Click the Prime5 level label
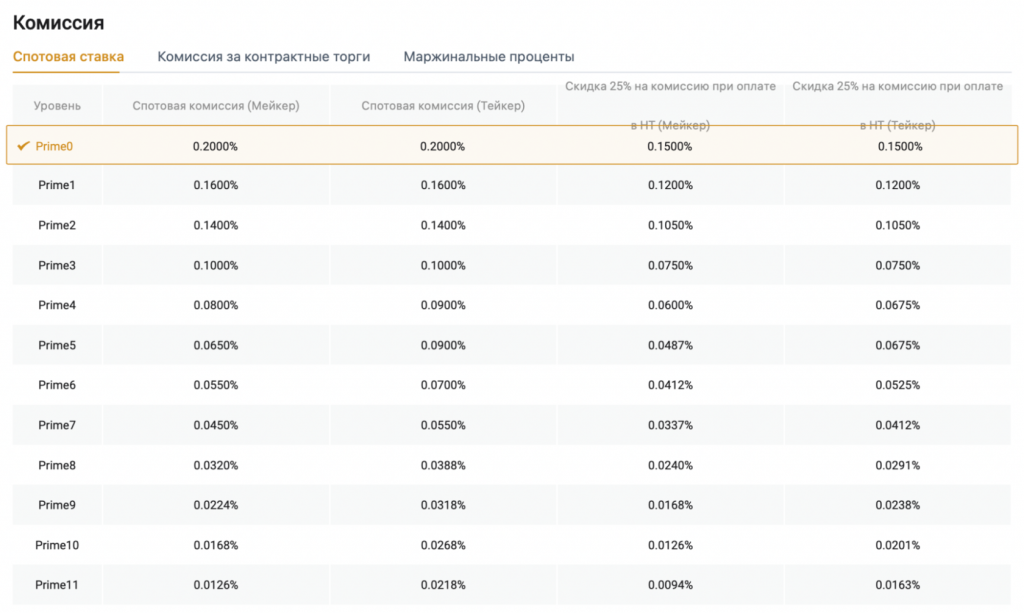This screenshot has height=613, width=1024. point(57,345)
